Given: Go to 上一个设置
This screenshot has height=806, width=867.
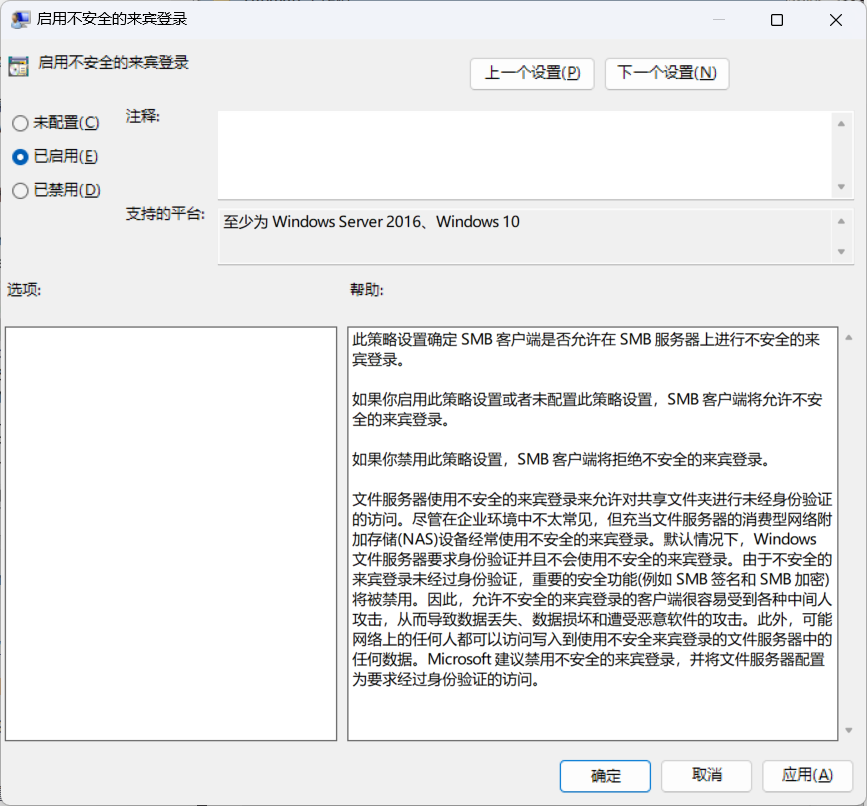Looking at the screenshot, I should [x=532, y=73].
